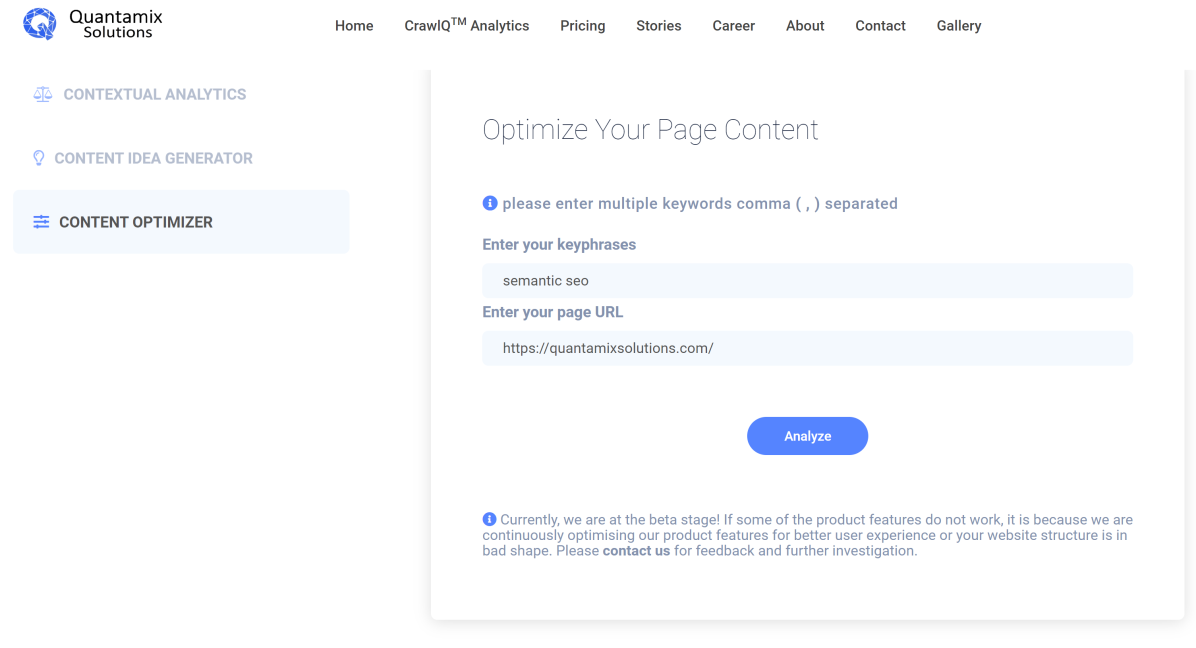Image resolution: width=1196 pixels, height=648 pixels.
Task: Visit the Career page
Action: point(734,26)
